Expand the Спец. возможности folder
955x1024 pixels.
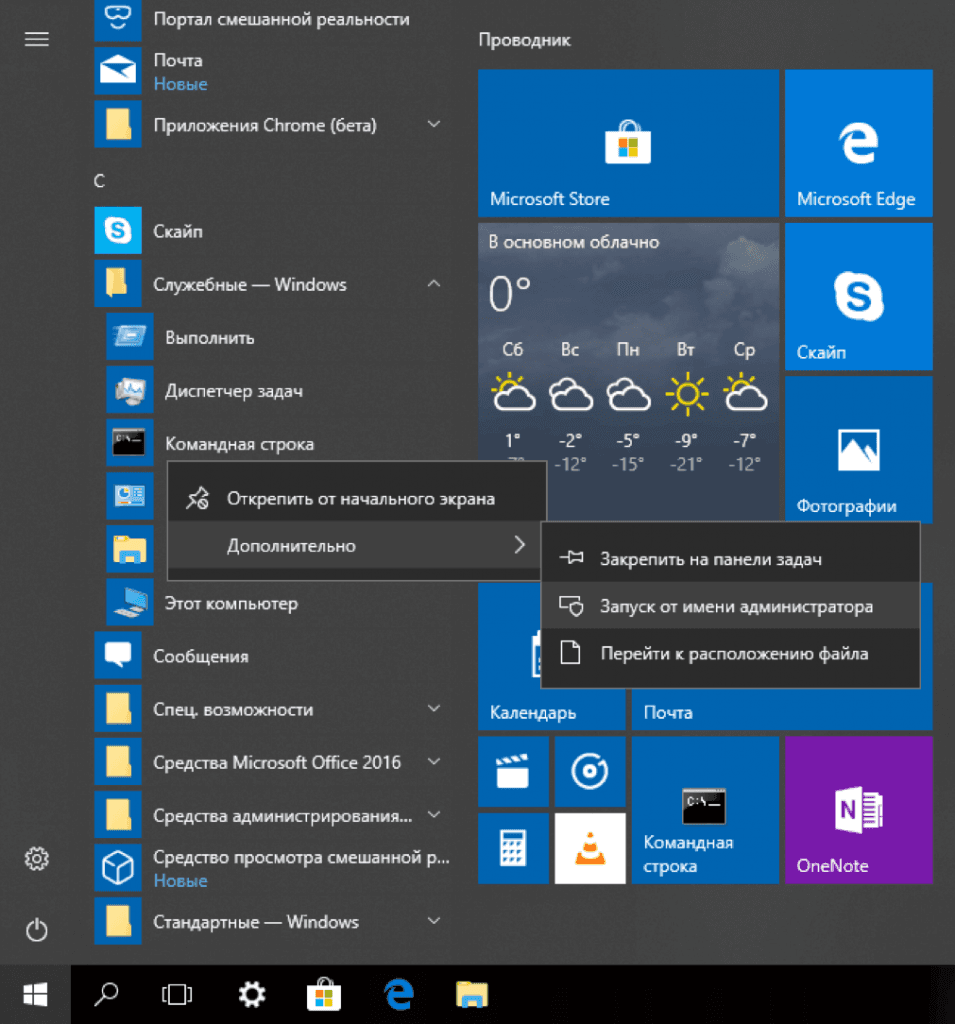pyautogui.click(x=434, y=709)
